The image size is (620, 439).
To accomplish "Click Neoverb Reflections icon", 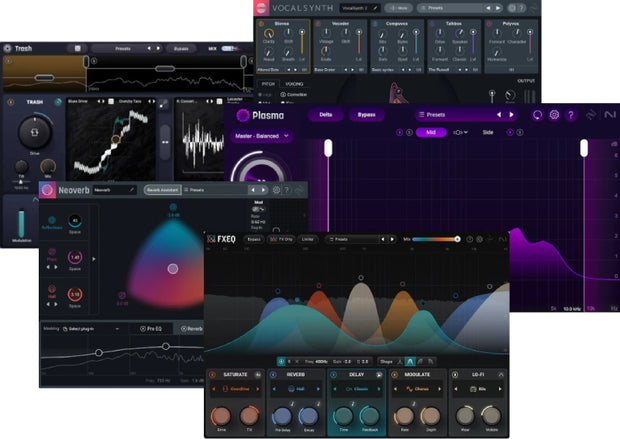I will pyautogui.click(x=52, y=220).
